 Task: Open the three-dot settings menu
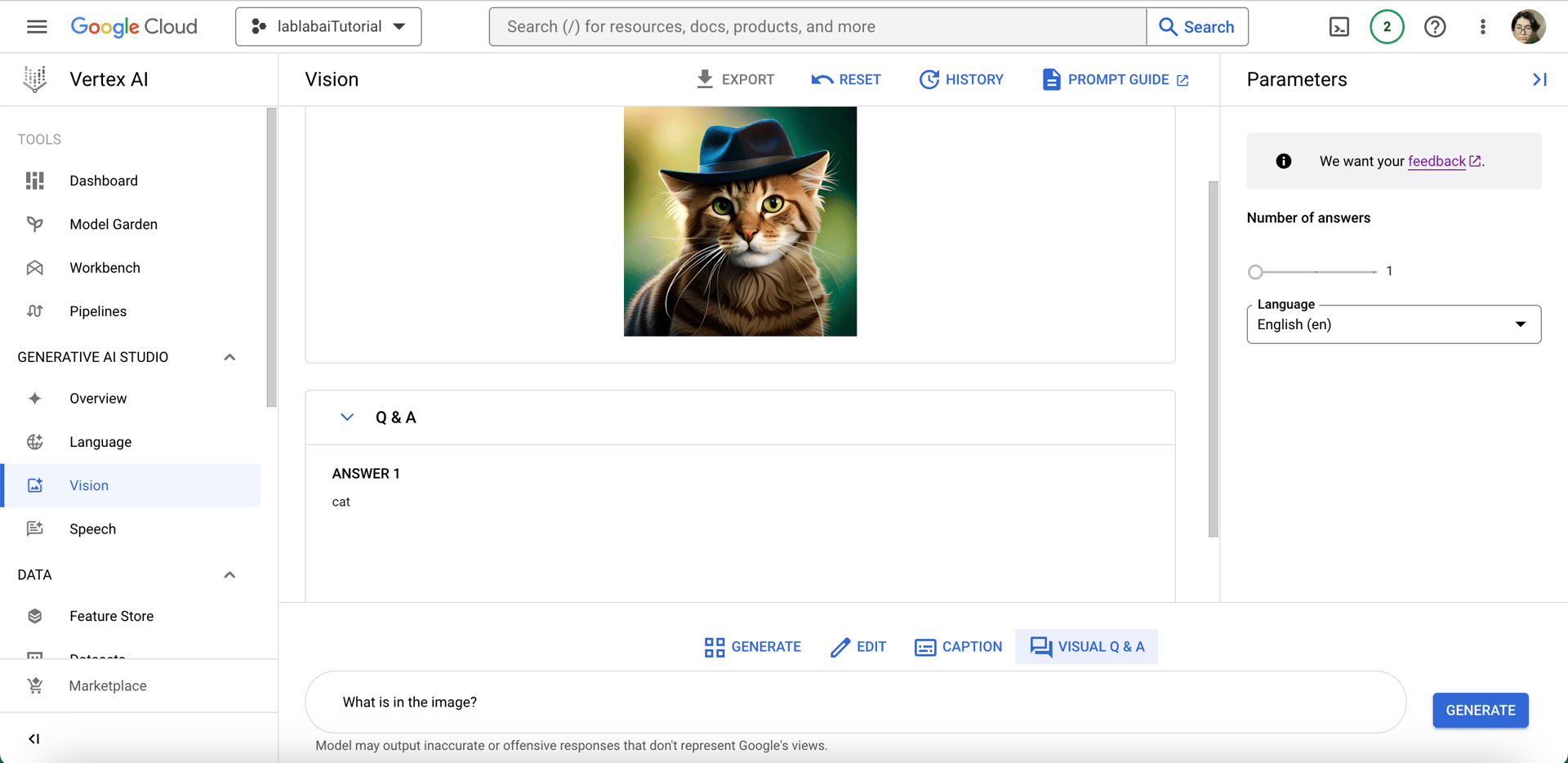coord(1483,27)
